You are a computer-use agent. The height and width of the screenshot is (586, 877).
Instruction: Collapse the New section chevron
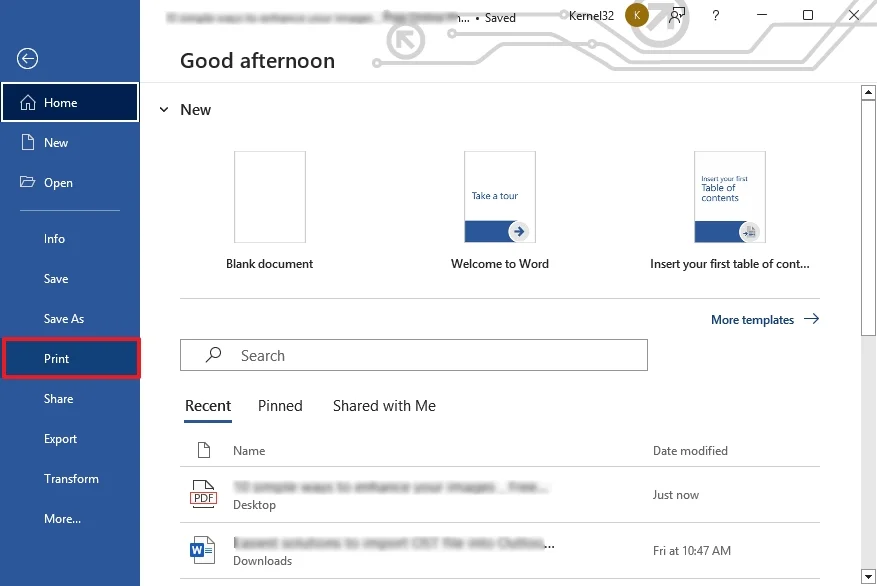coord(164,110)
